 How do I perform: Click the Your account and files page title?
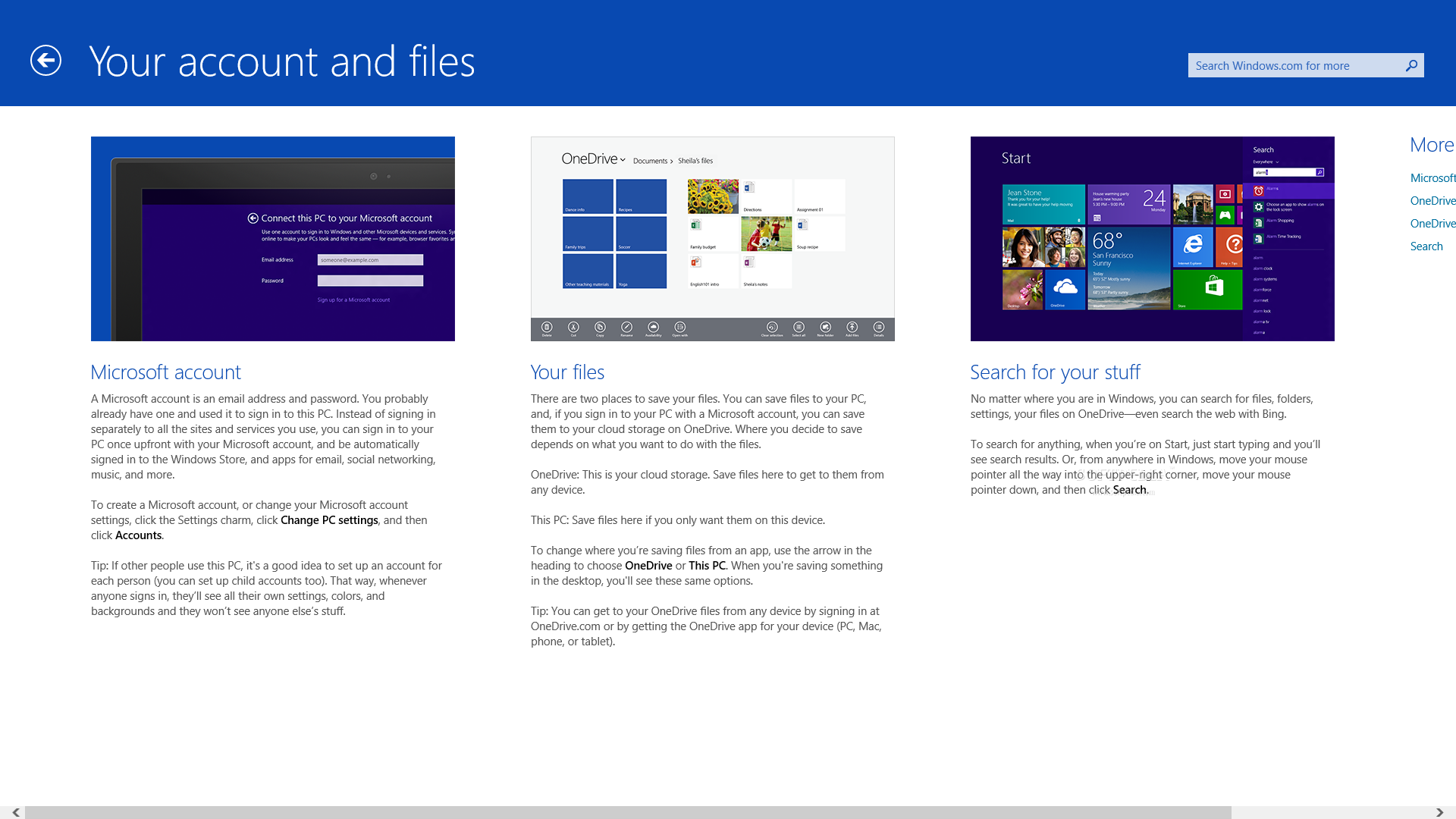282,61
